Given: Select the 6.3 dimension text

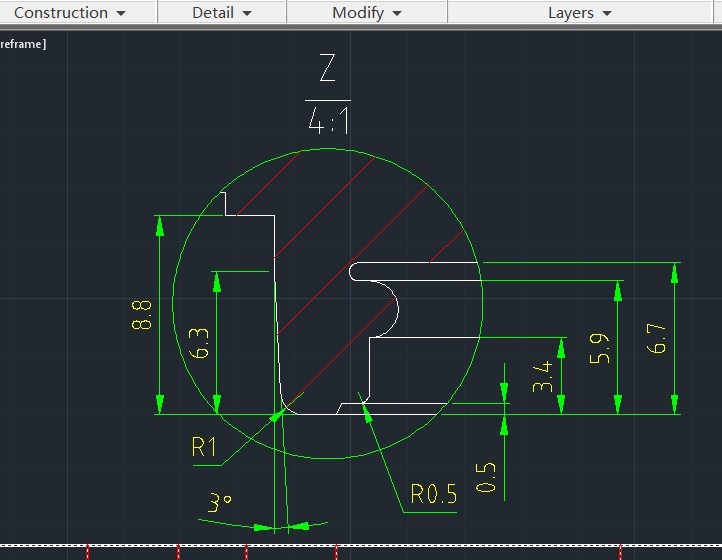Looking at the screenshot, I should click(199, 344).
